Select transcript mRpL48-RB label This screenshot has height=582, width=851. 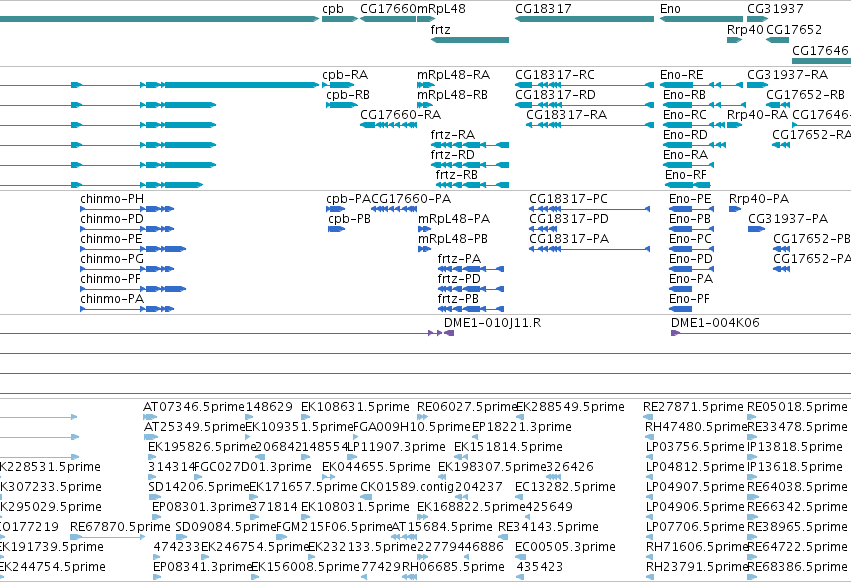[x=453, y=94]
